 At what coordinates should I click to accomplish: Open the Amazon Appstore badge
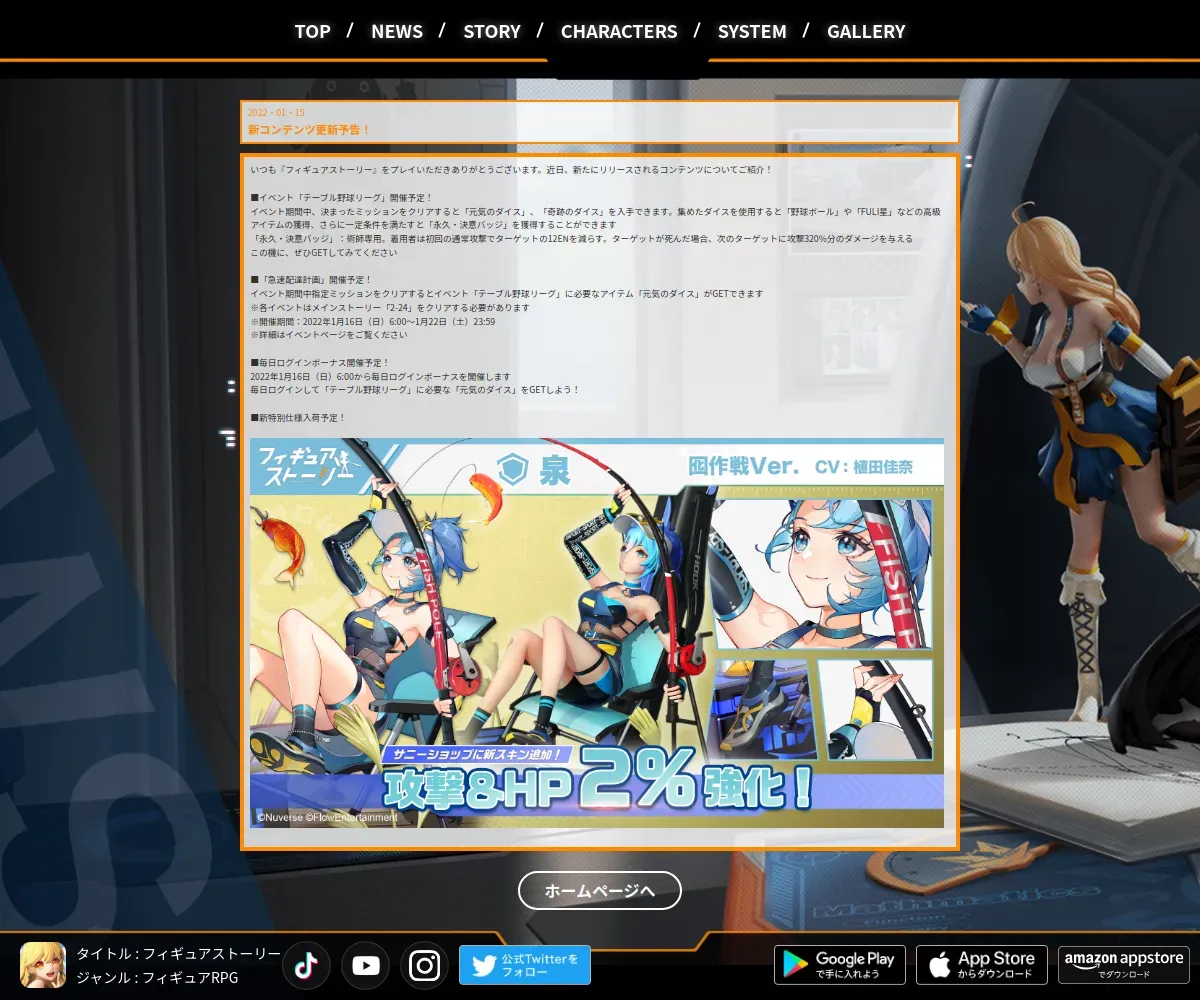click(1124, 965)
